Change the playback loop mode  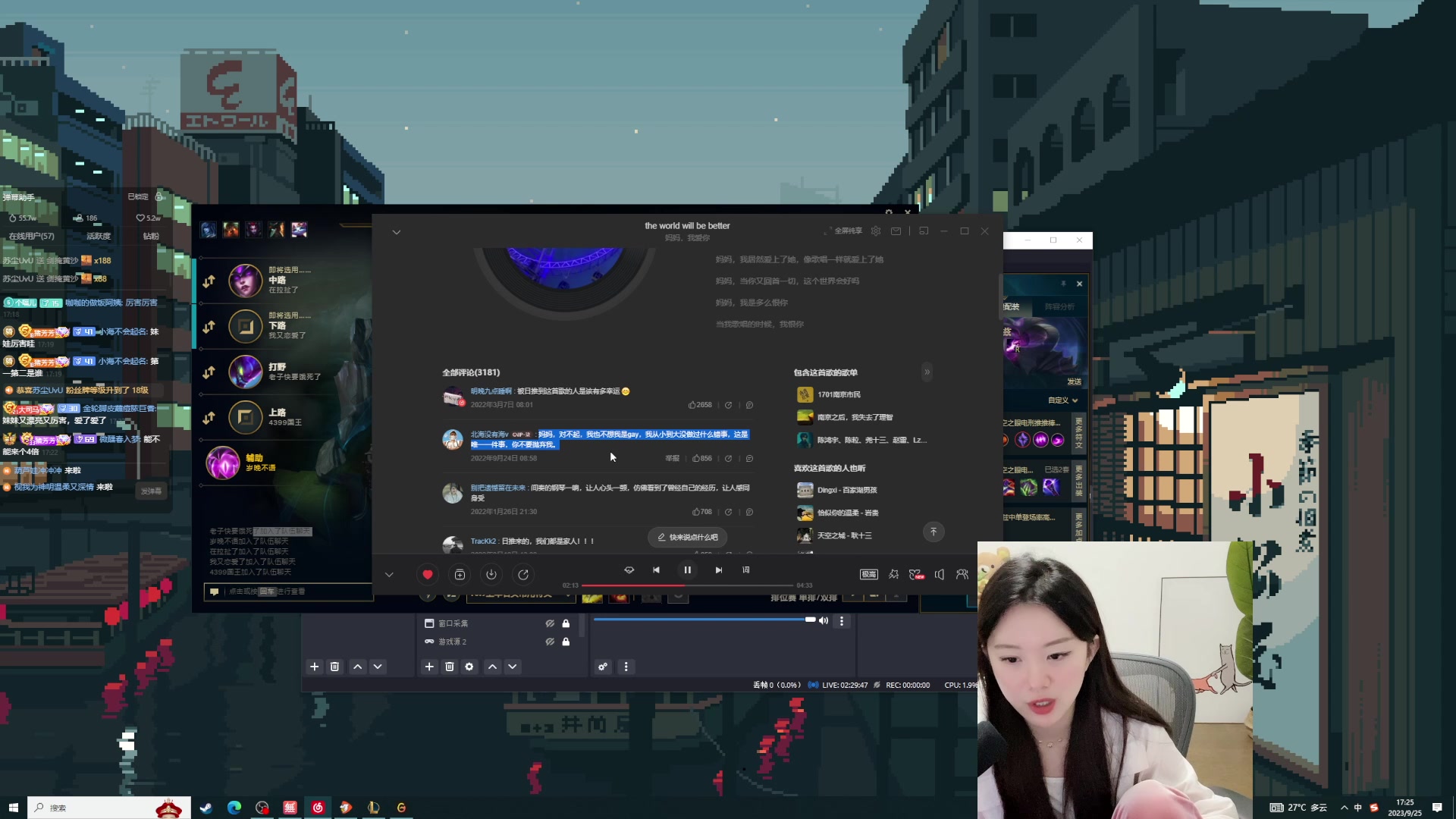click(629, 570)
